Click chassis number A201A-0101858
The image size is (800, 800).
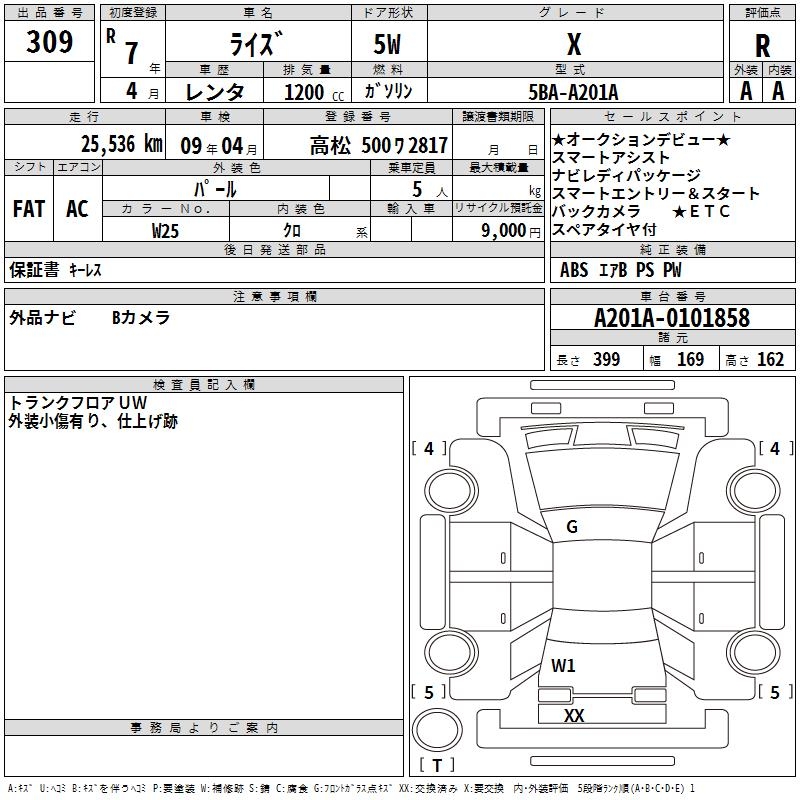tap(672, 318)
